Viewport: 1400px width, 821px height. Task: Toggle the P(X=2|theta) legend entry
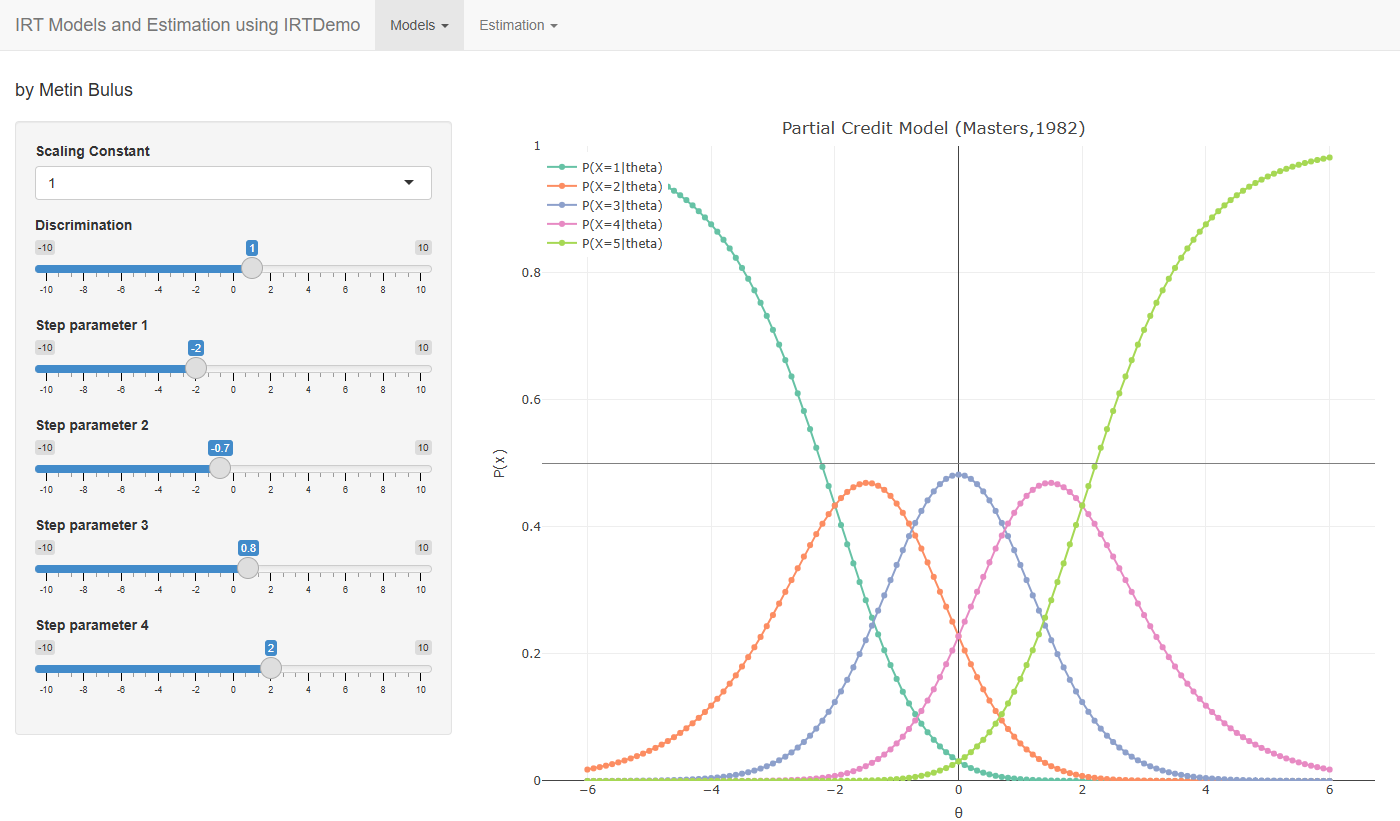click(x=606, y=186)
